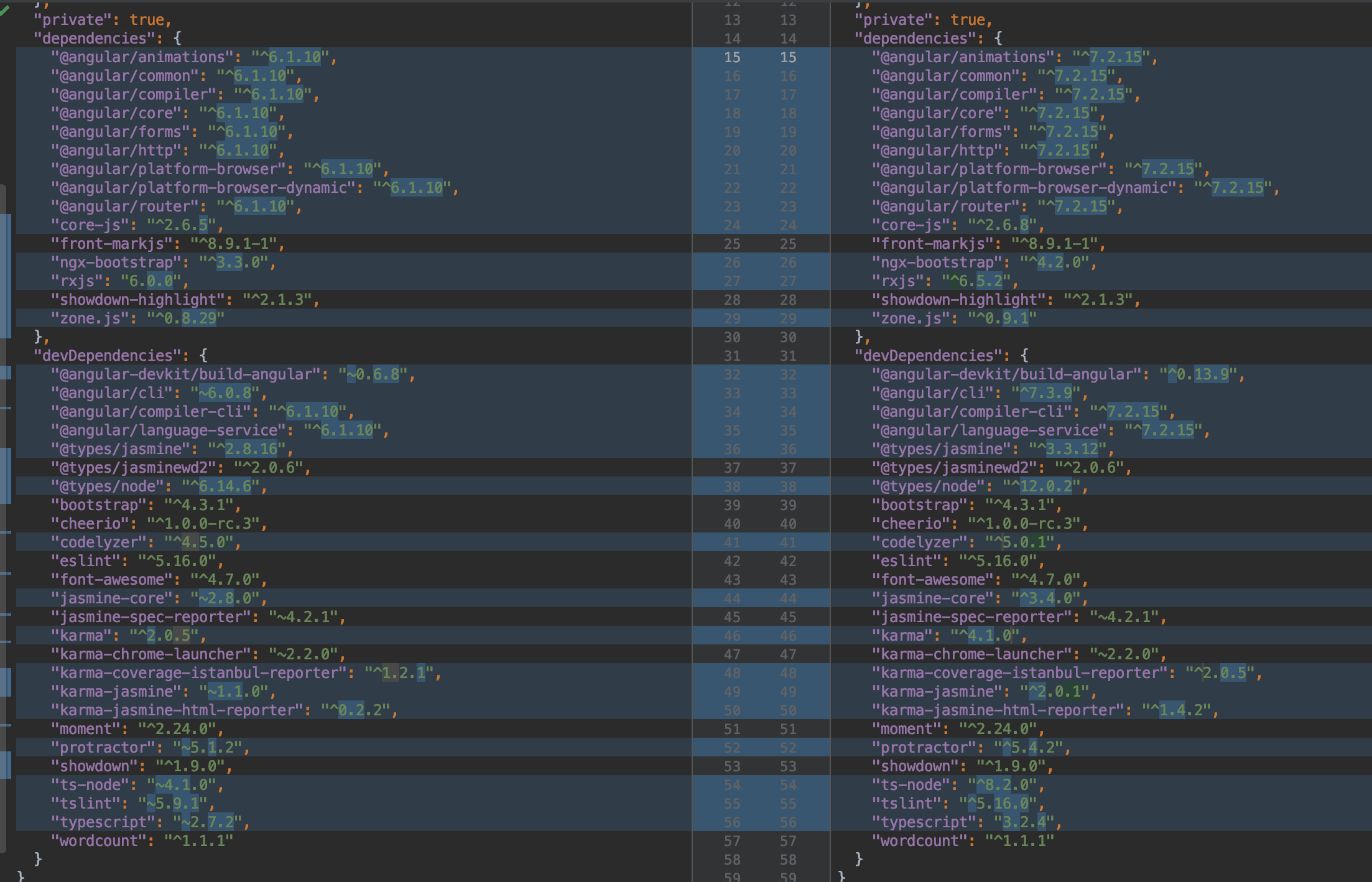Click @types/node line at version ^6.14.6
The width and height of the screenshot is (1372, 882).
tap(159, 486)
